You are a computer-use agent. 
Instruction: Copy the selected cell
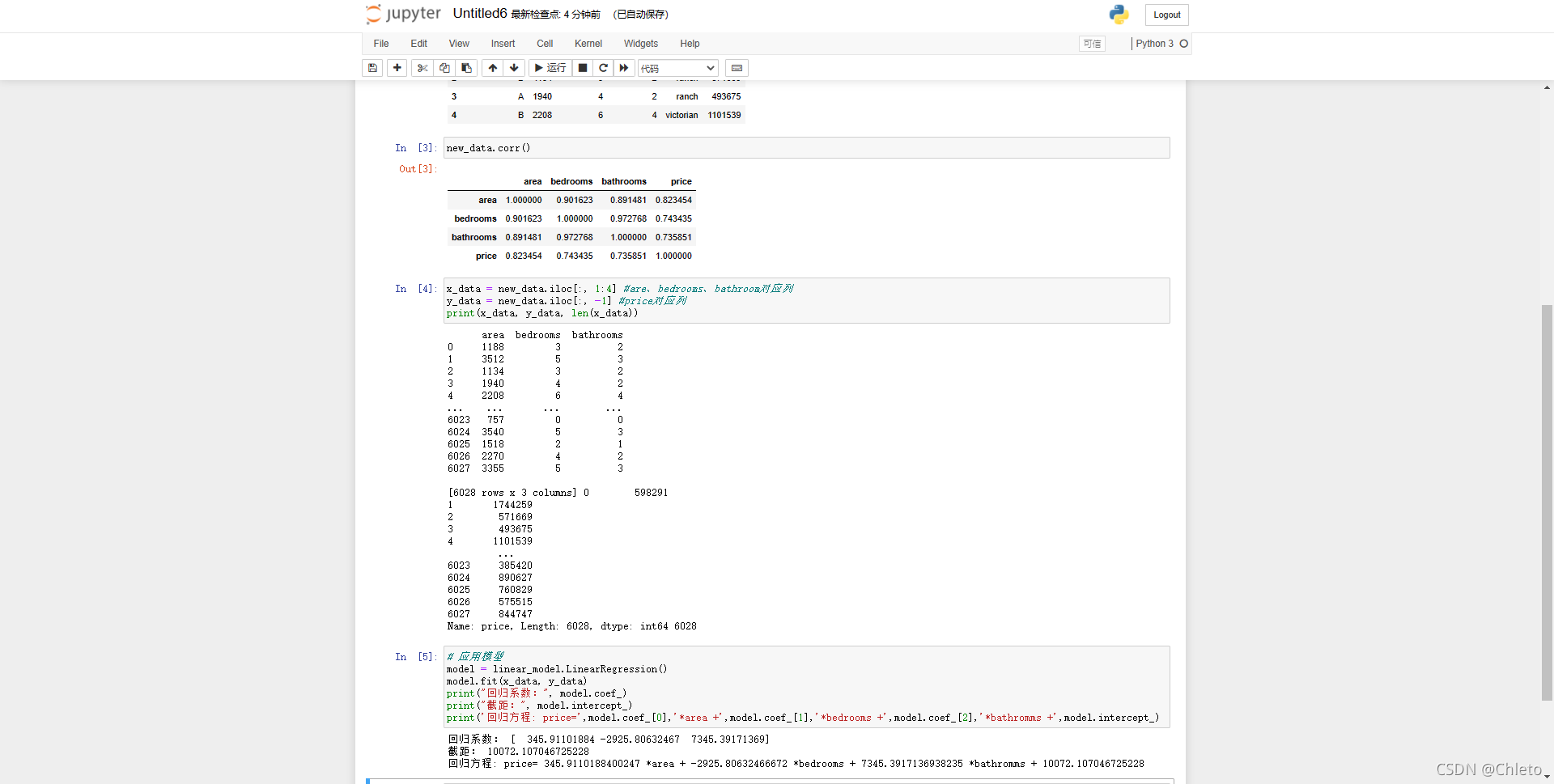[x=444, y=68]
